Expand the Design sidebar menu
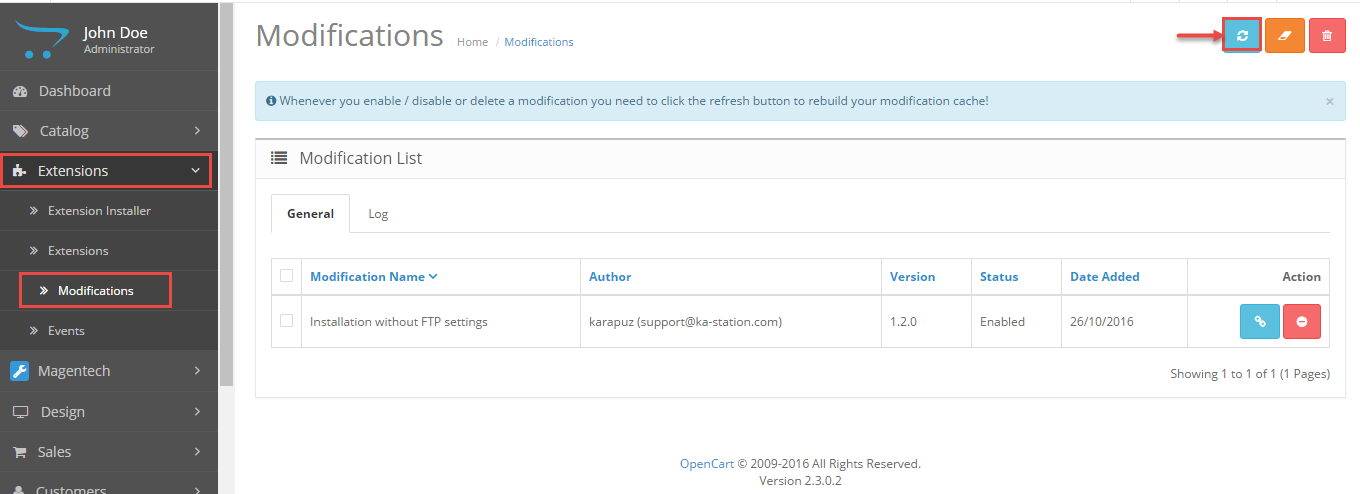1360x494 pixels. coord(197,412)
